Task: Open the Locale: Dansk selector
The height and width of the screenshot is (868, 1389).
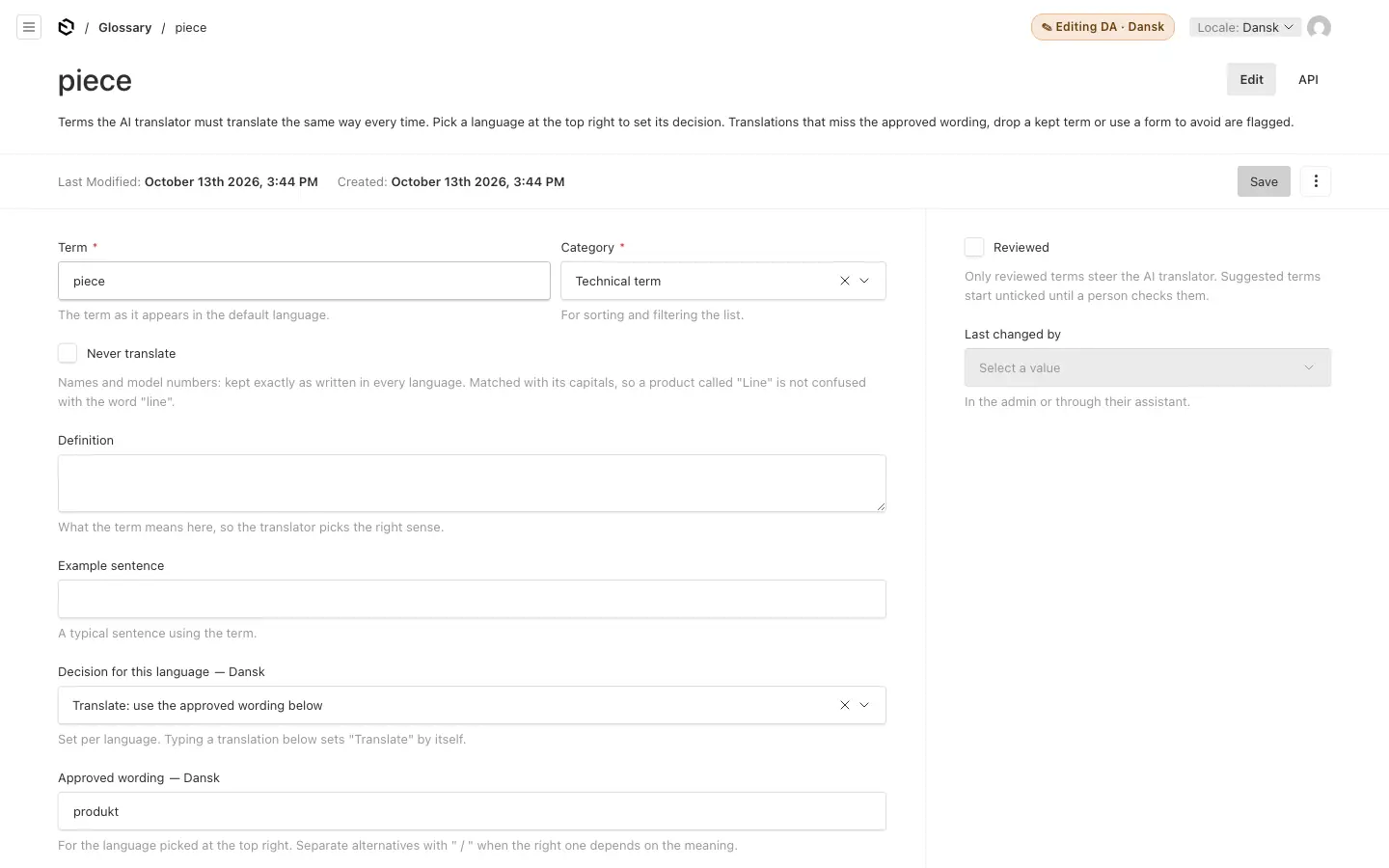Action: pos(1245,27)
